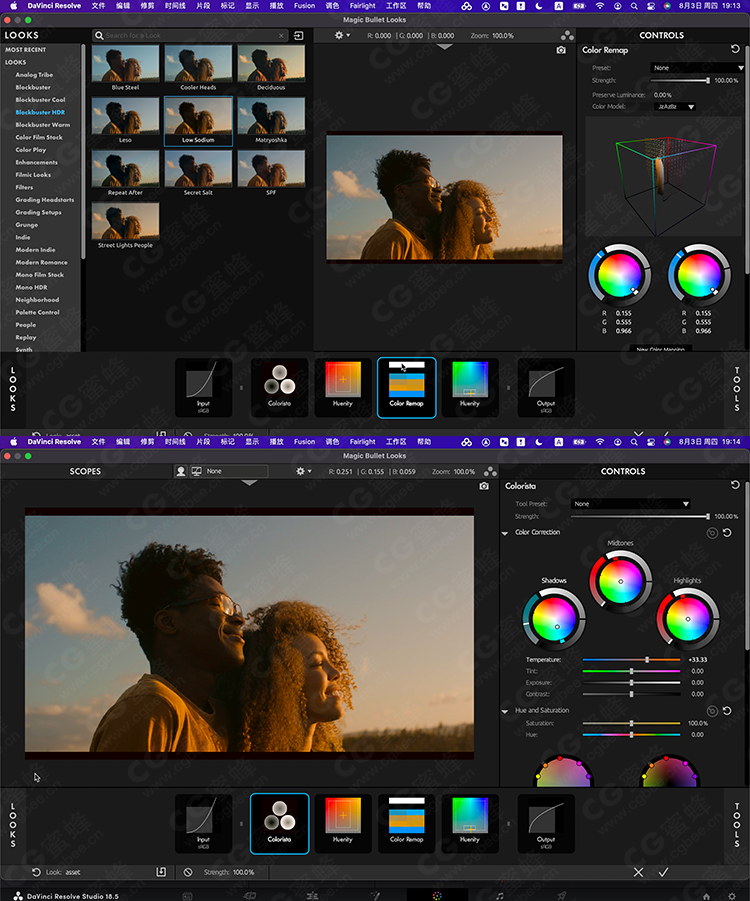Open the Color page via the DaVinci Resolve color icon
Viewport: 750px width, 901px height.
coord(437,896)
